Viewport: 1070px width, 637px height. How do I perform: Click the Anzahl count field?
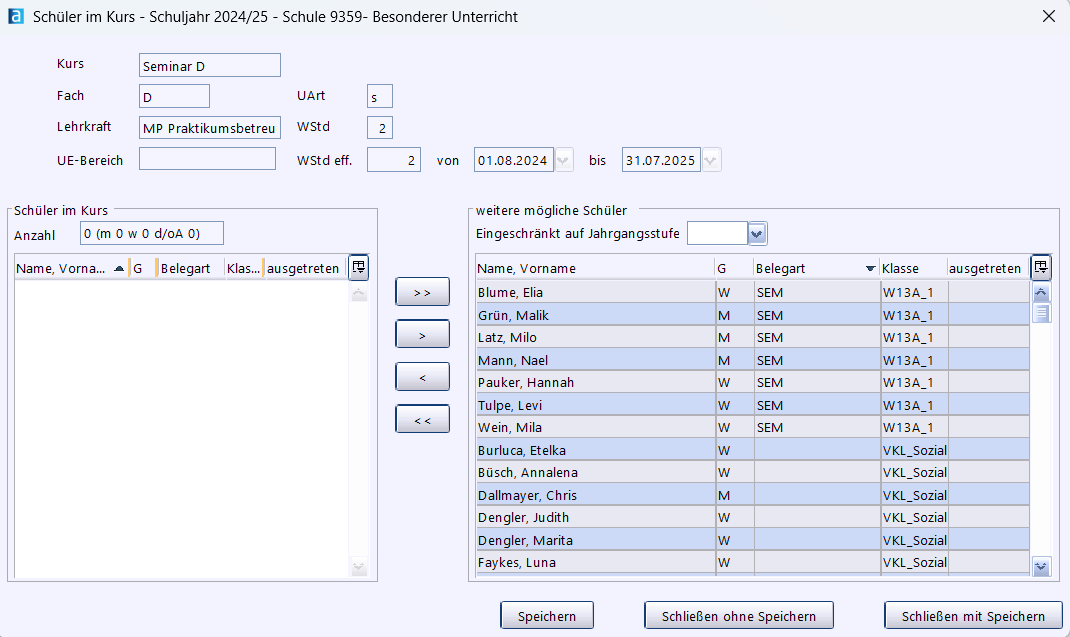click(x=151, y=233)
